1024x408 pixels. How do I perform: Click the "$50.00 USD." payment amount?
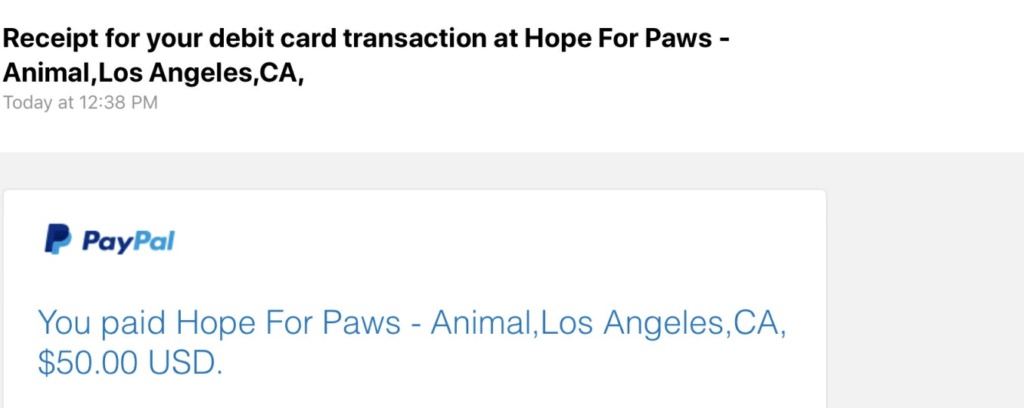[x=130, y=364]
